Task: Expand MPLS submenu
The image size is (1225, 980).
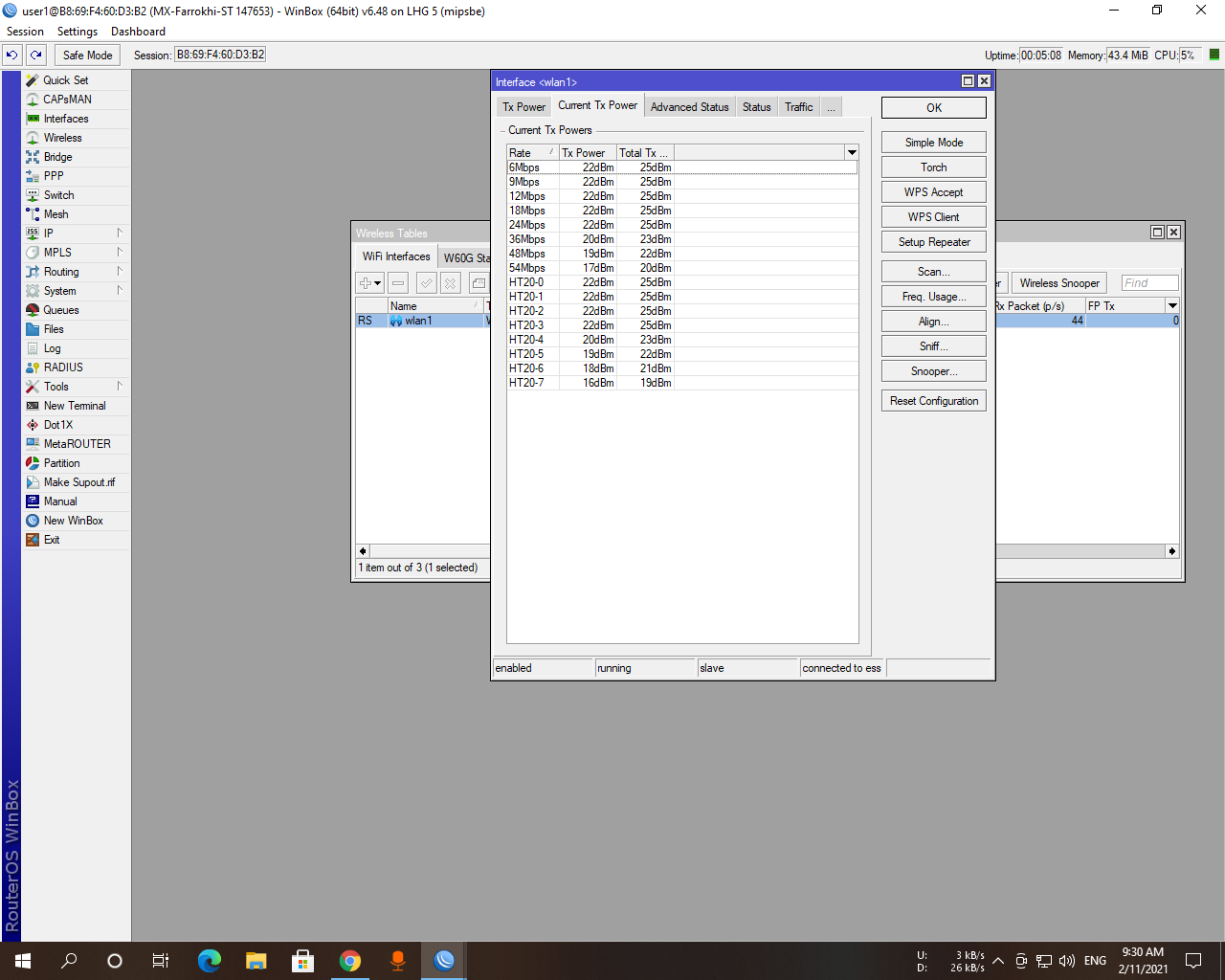Action: click(120, 252)
